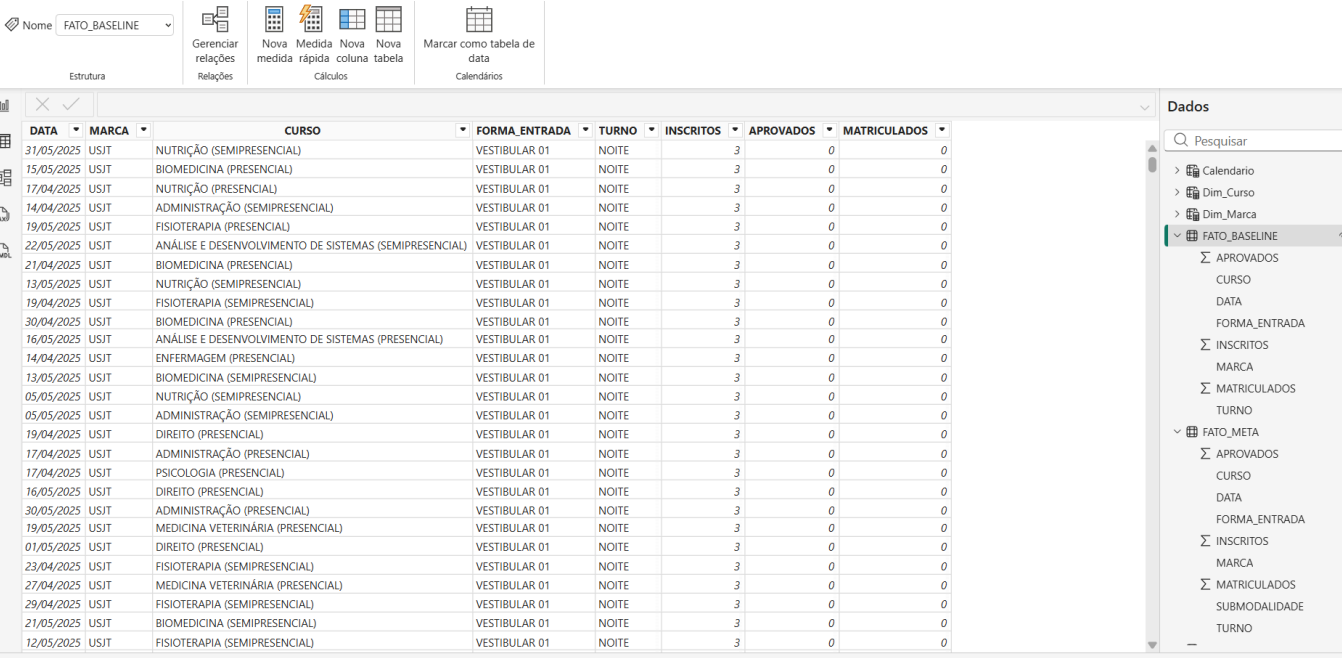
Task: Click Marcar como tabela de data
Action: [479, 35]
